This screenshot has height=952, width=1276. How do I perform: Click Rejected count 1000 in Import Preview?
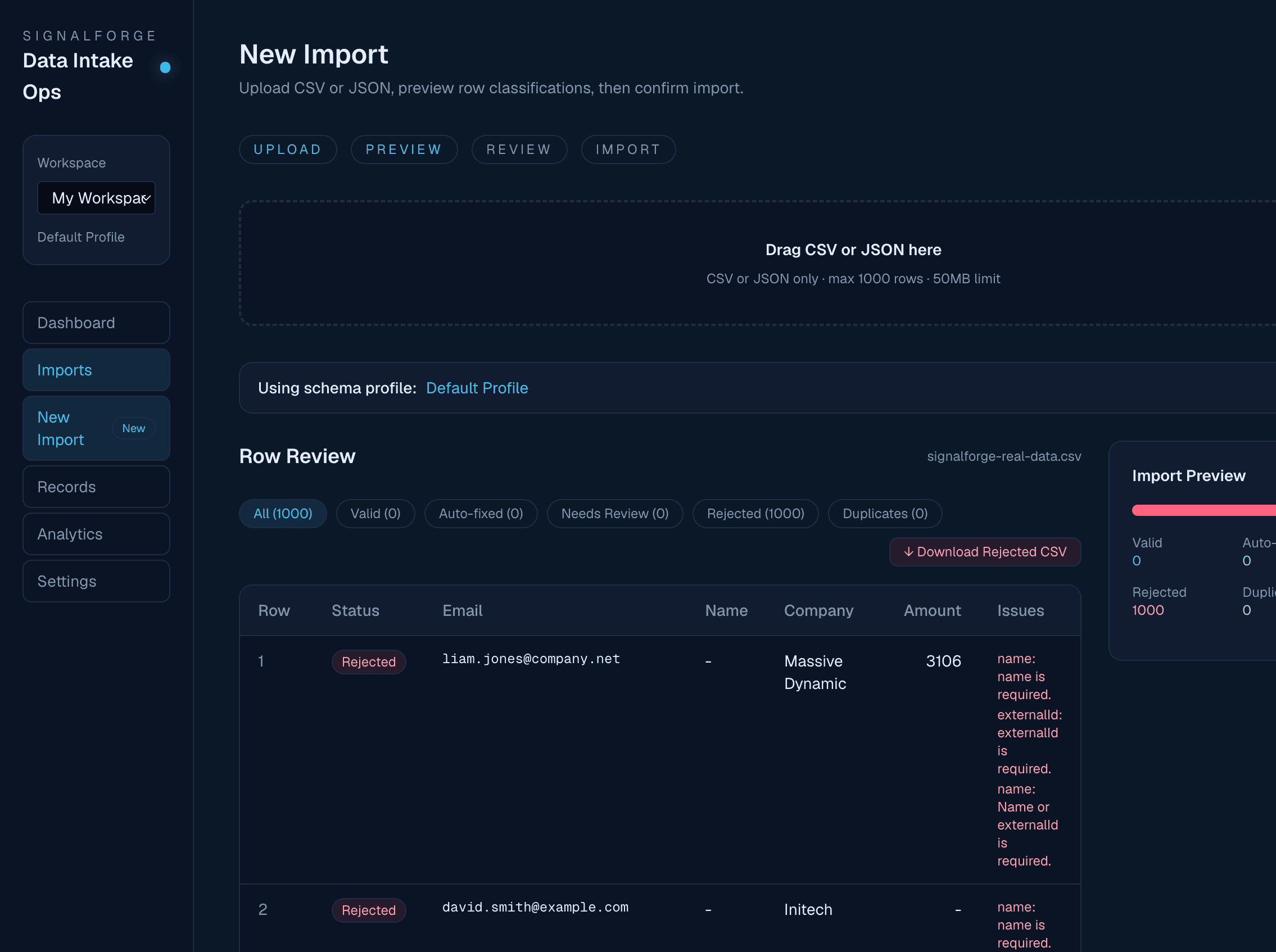[x=1147, y=610]
